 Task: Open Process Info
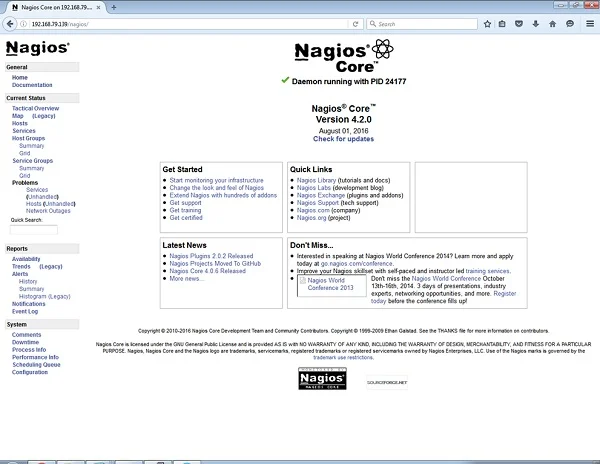(29, 350)
